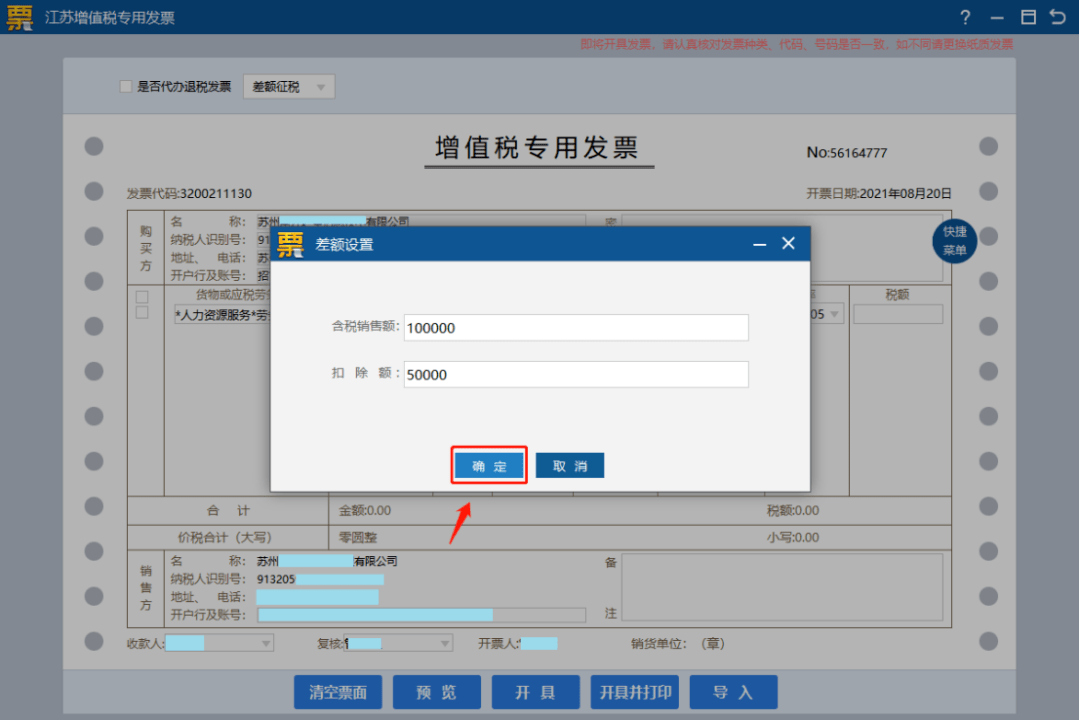Click the 含税销售额 input field

[576, 327]
